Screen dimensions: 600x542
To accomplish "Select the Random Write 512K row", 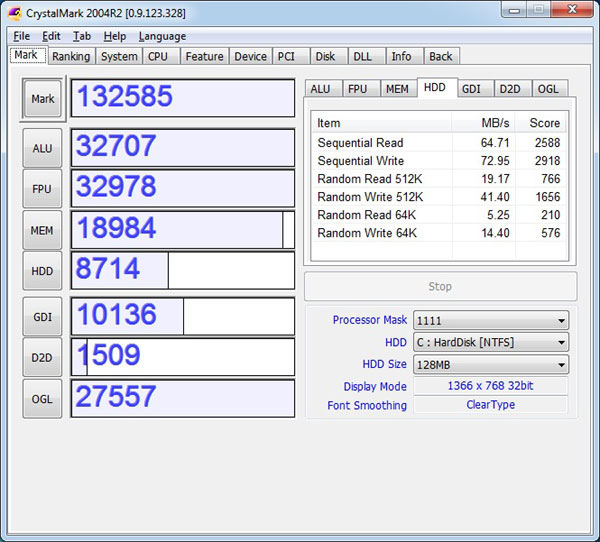I will point(439,197).
